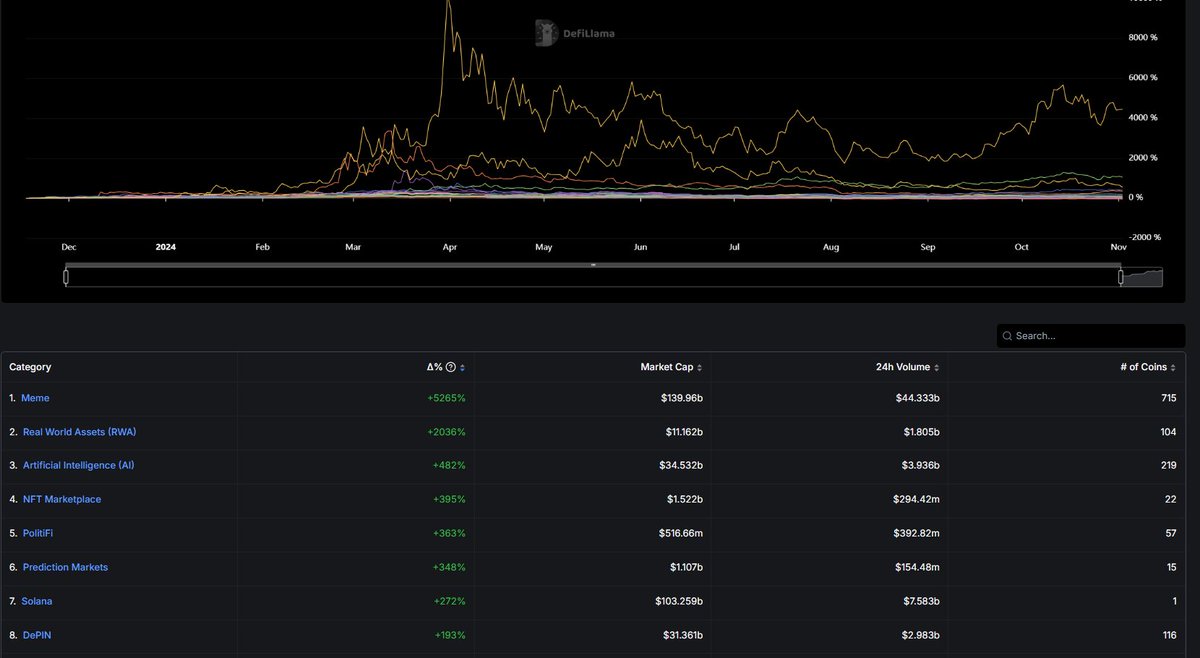Click Solana 24h volume $7.583b
The height and width of the screenshot is (658, 1200).
coord(920,601)
